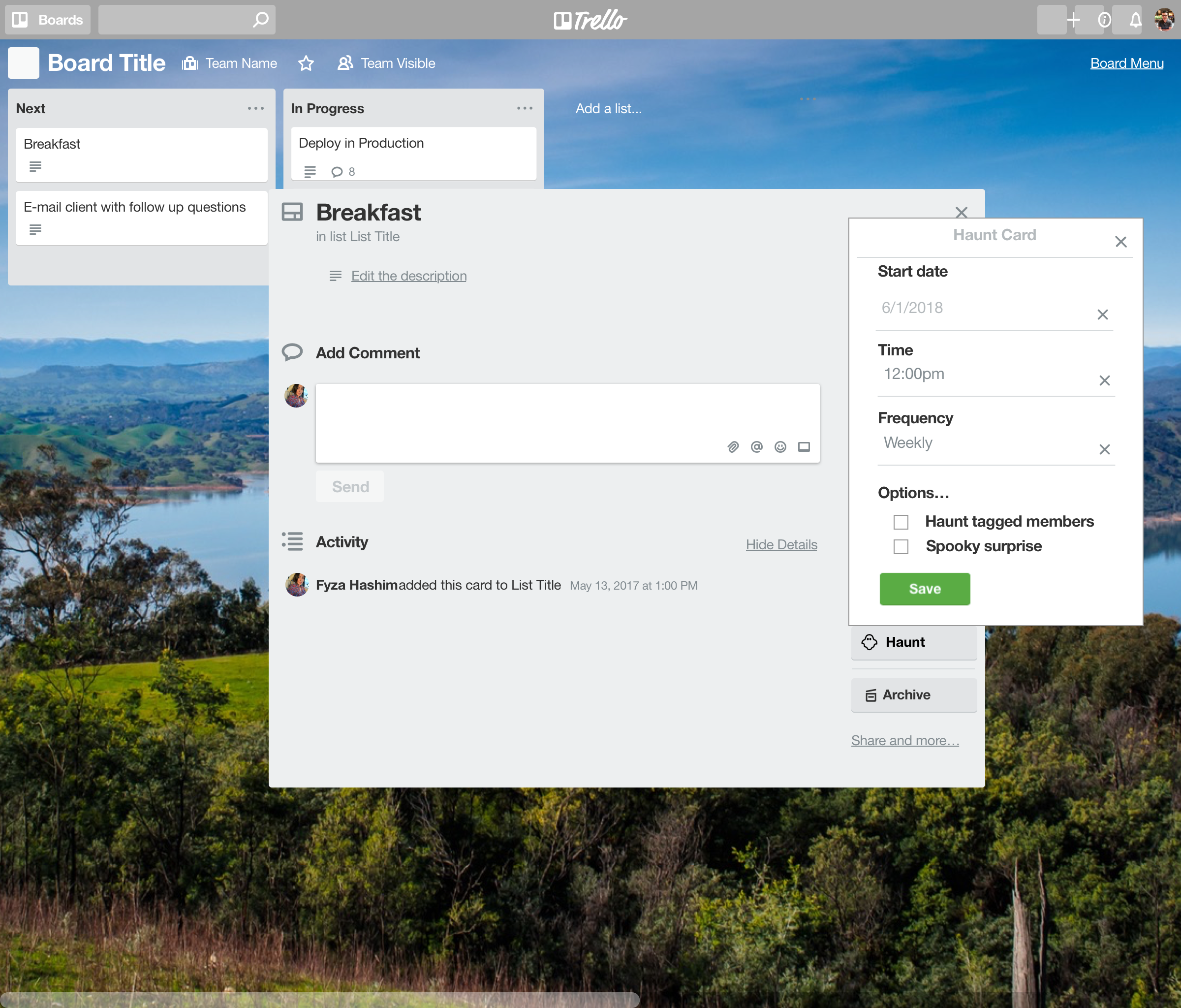
Task: Click the card icon beside Breakfast title
Action: point(292,213)
